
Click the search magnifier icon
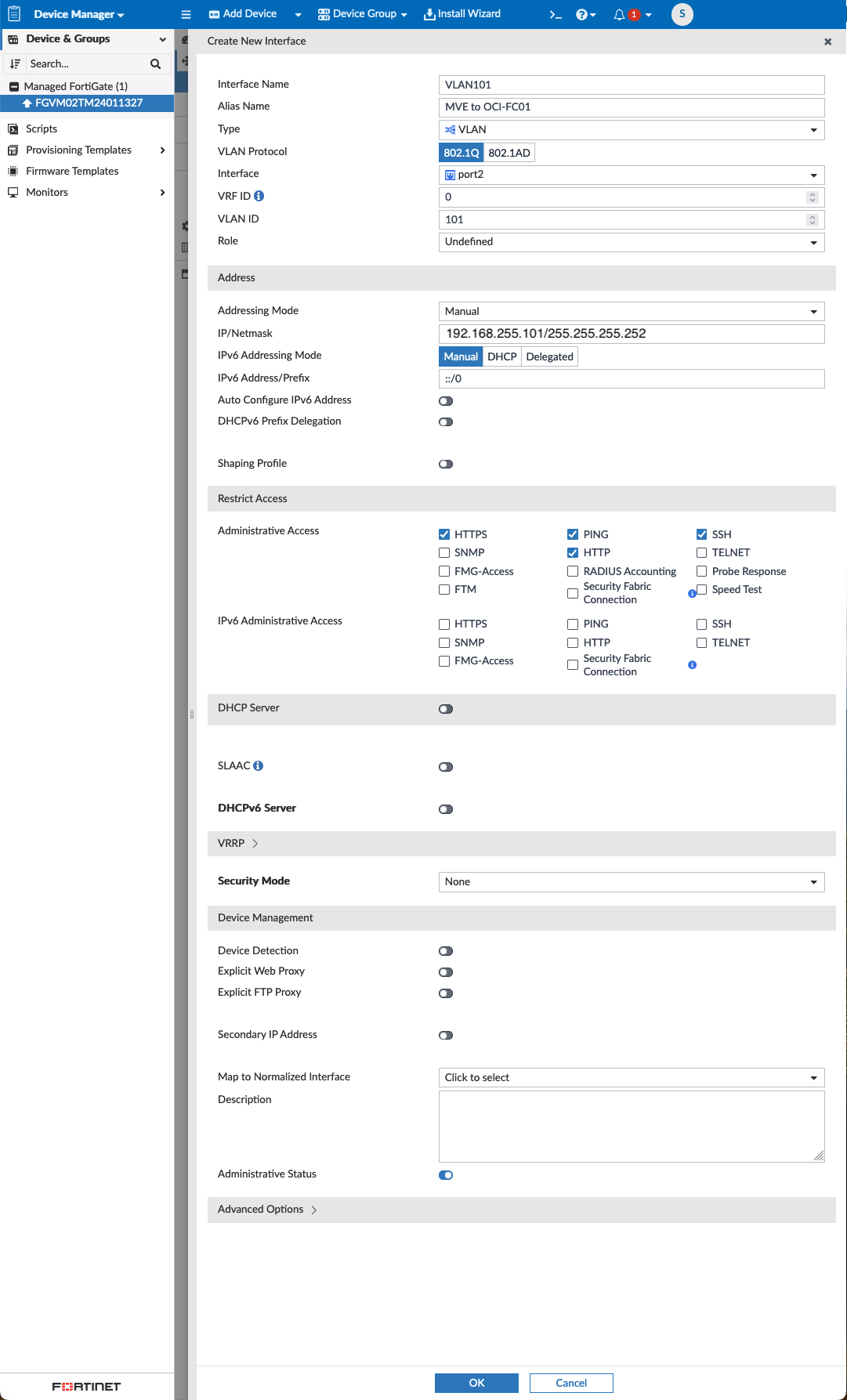tap(155, 63)
